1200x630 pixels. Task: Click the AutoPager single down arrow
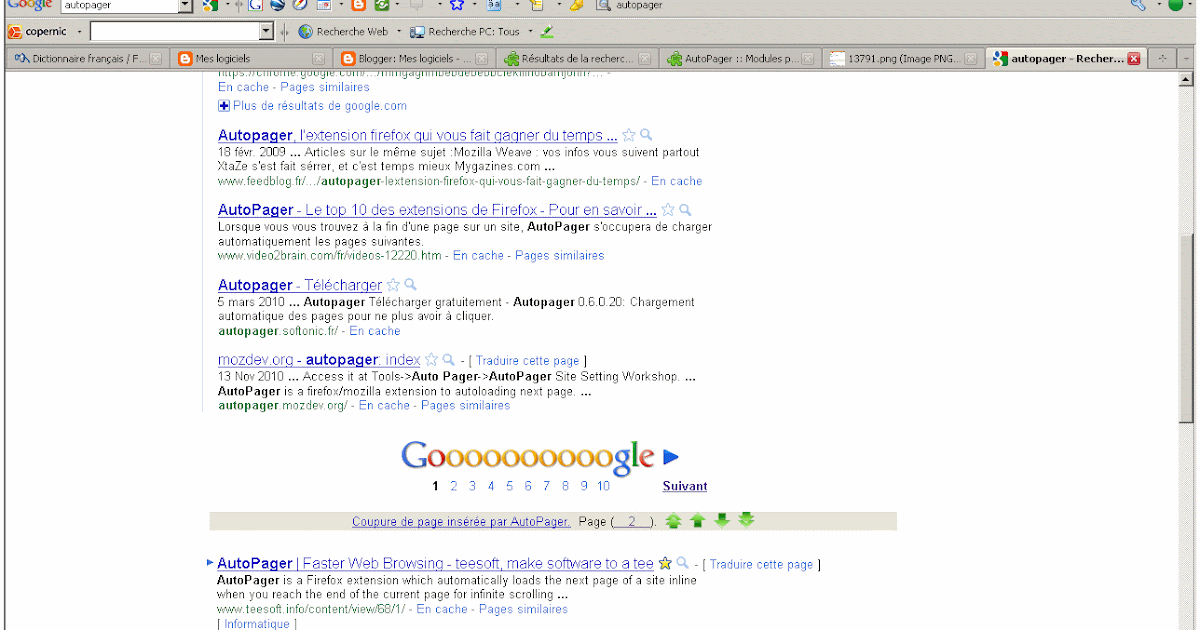click(722, 521)
